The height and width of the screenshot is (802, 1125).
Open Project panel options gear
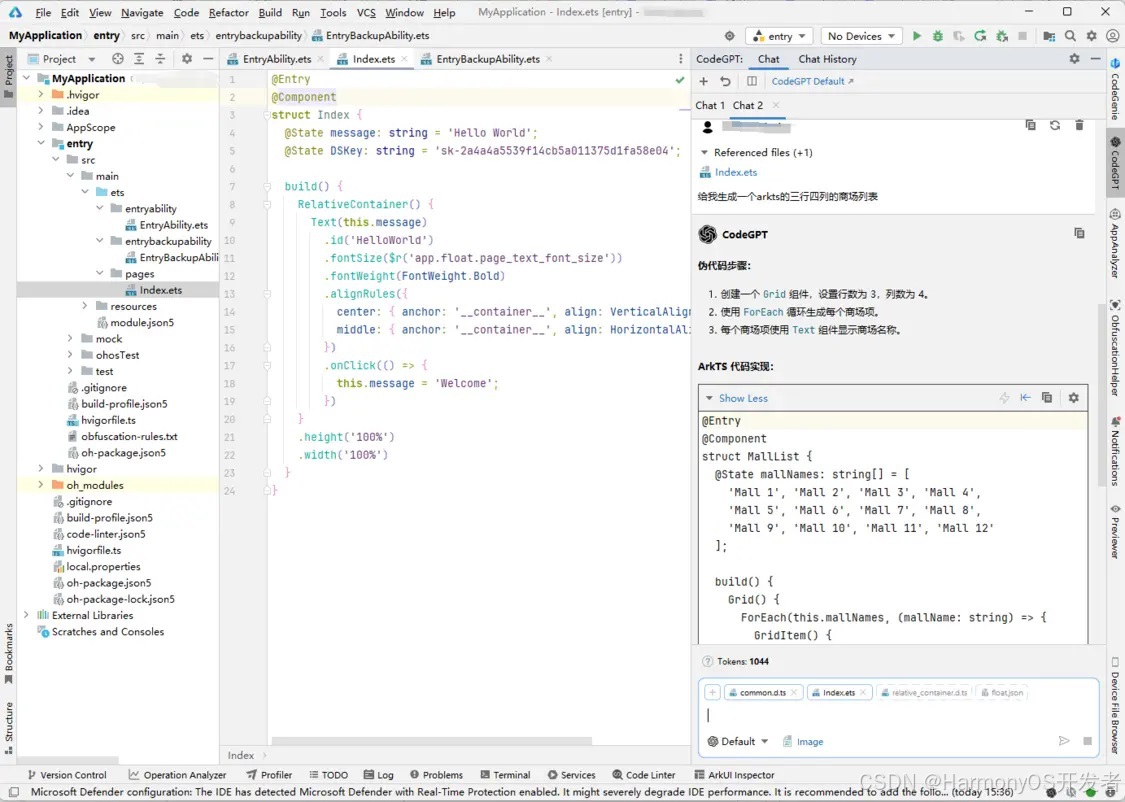187,59
